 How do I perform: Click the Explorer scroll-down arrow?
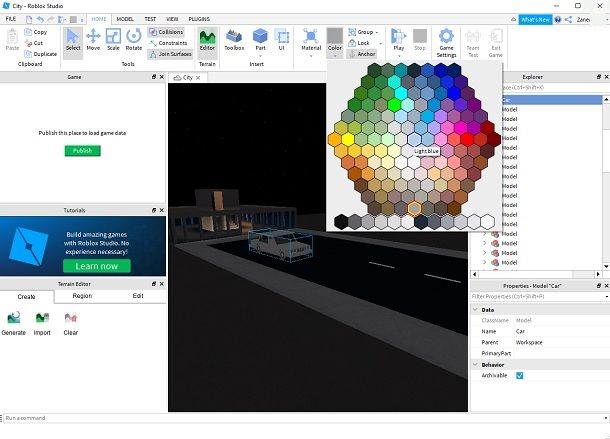606,266
